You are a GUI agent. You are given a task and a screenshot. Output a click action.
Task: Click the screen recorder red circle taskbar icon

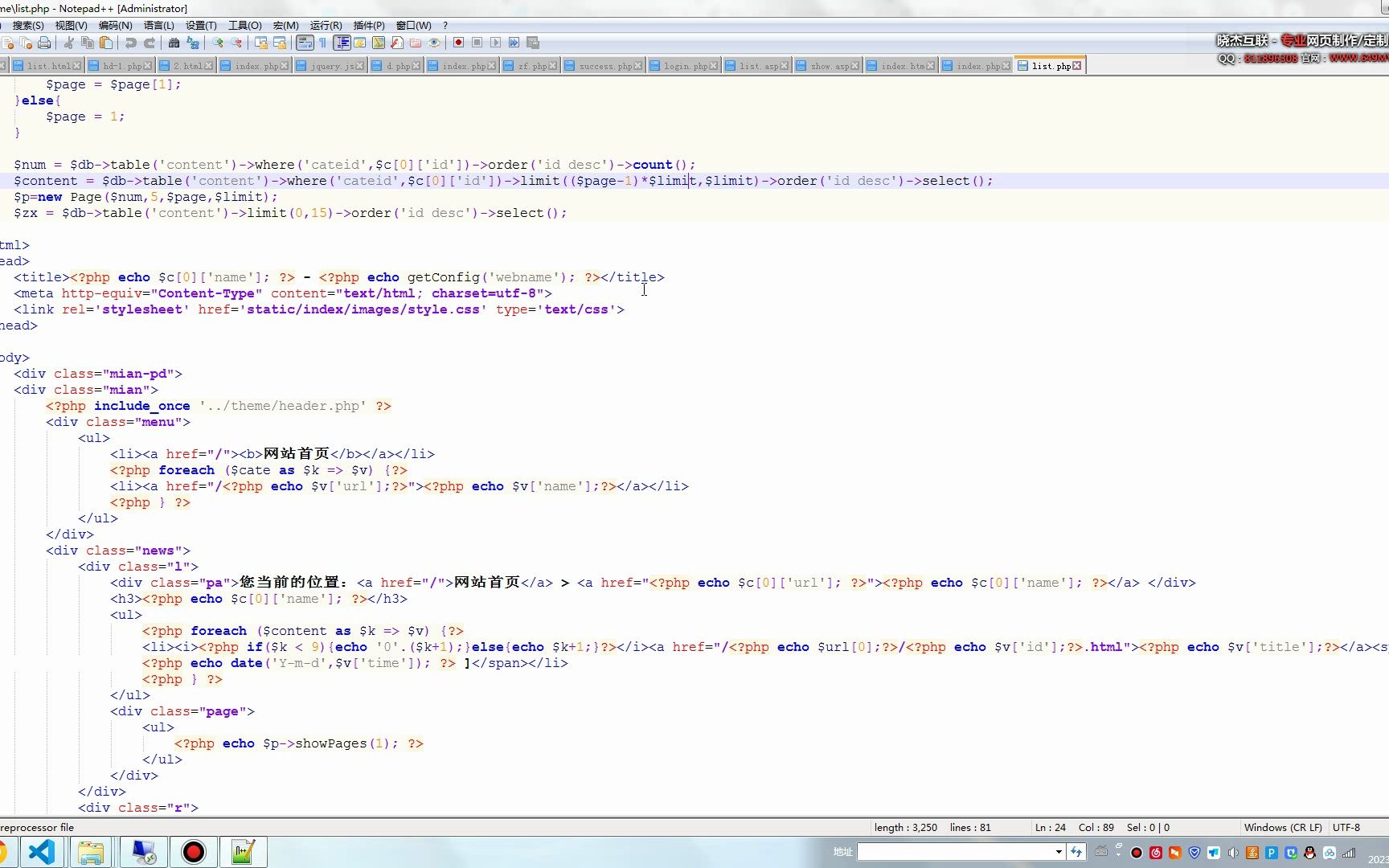tap(193, 852)
